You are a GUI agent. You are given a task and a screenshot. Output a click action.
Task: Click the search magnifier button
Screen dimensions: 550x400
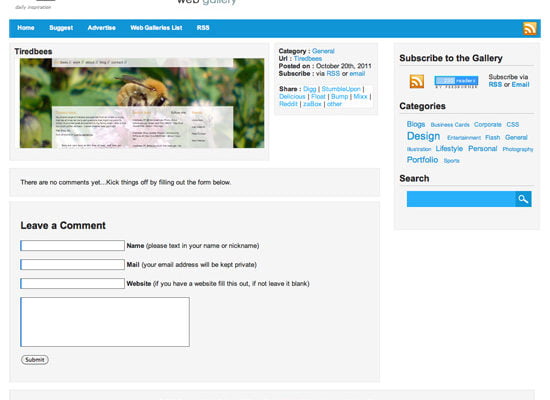coord(523,199)
